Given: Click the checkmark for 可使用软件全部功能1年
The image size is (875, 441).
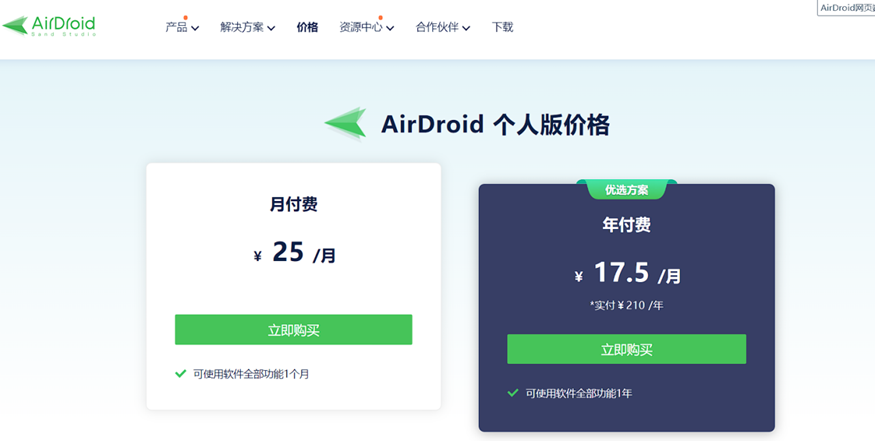Looking at the screenshot, I should coord(513,393).
